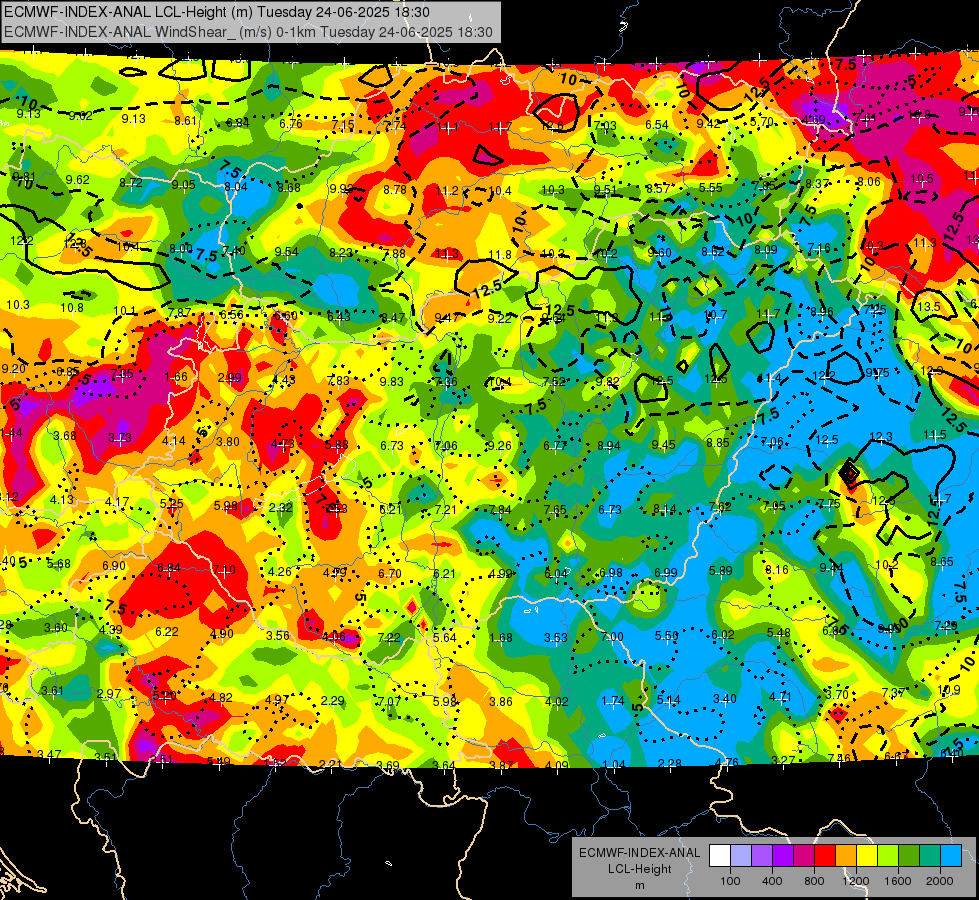This screenshot has height=900, width=979.
Task: Click the wind shear value 1.68
Action: pyautogui.click(x=501, y=638)
